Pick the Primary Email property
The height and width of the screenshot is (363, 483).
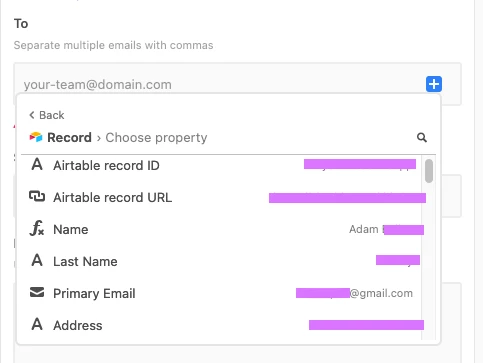[x=222, y=293]
